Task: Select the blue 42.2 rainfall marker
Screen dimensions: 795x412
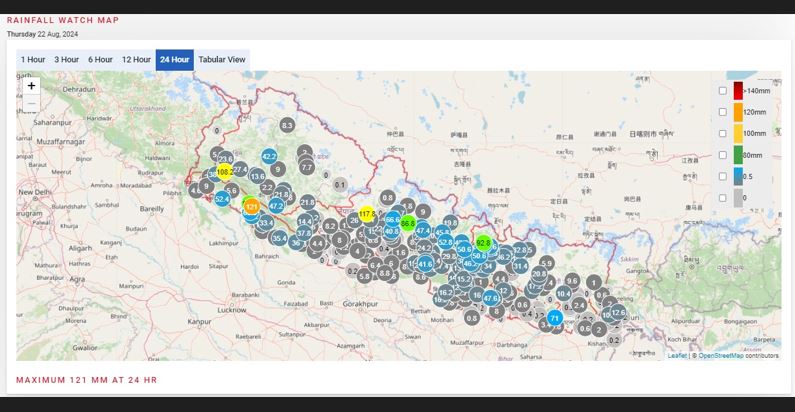Action: pos(269,157)
